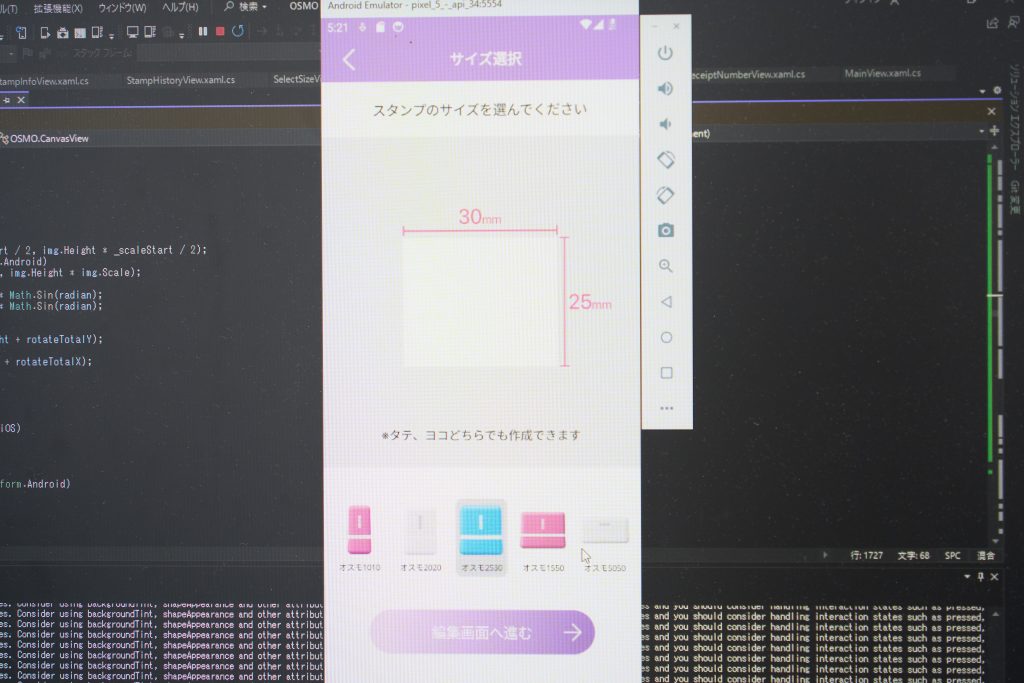
Task: Switch to the ReceiptNumberView.xaml.cs tab
Action: coord(748,74)
